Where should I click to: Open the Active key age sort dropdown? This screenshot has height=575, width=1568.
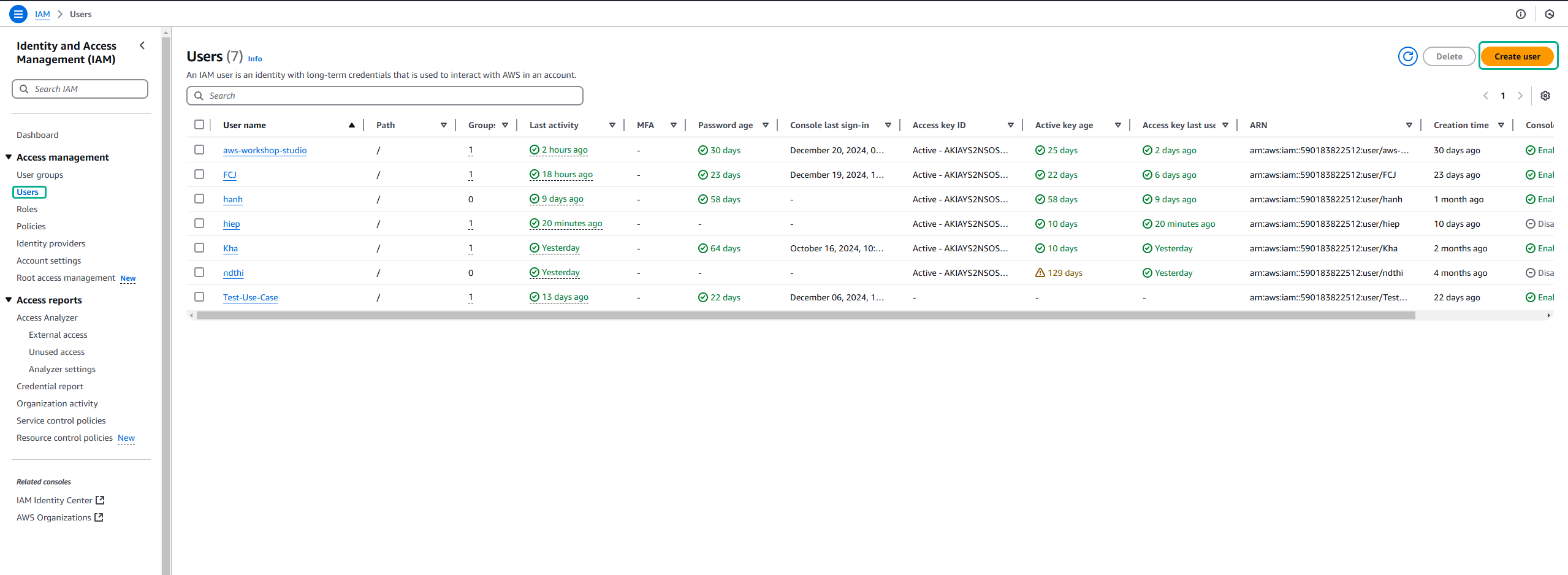click(x=1117, y=125)
